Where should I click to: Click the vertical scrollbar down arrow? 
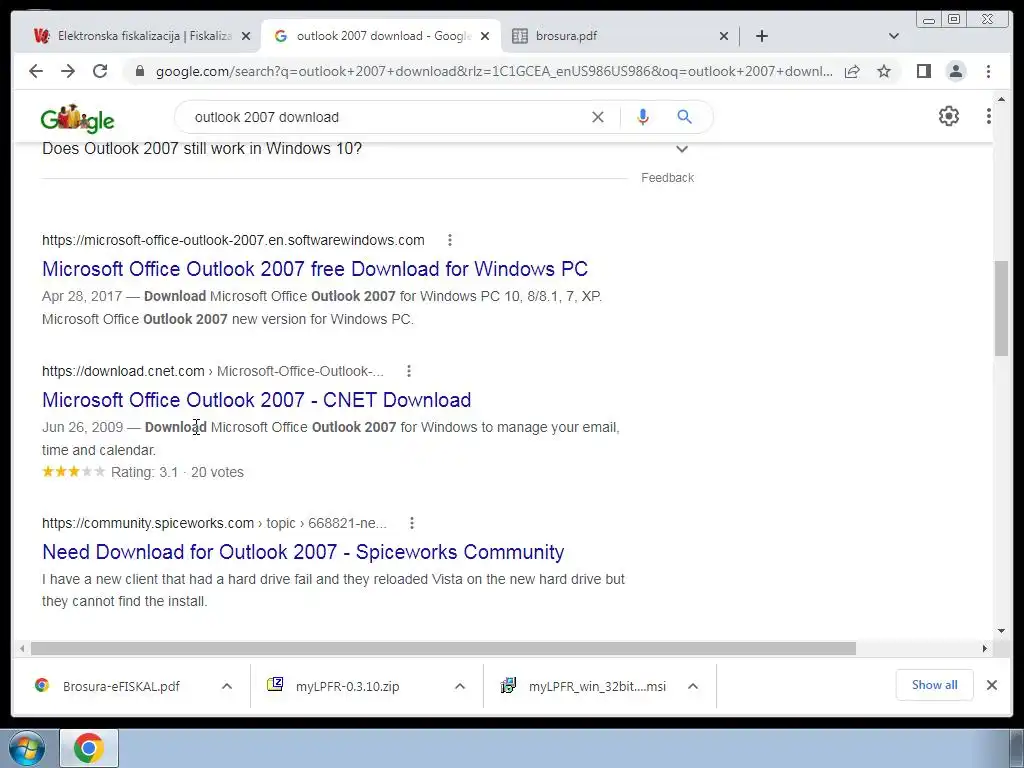[1002, 631]
